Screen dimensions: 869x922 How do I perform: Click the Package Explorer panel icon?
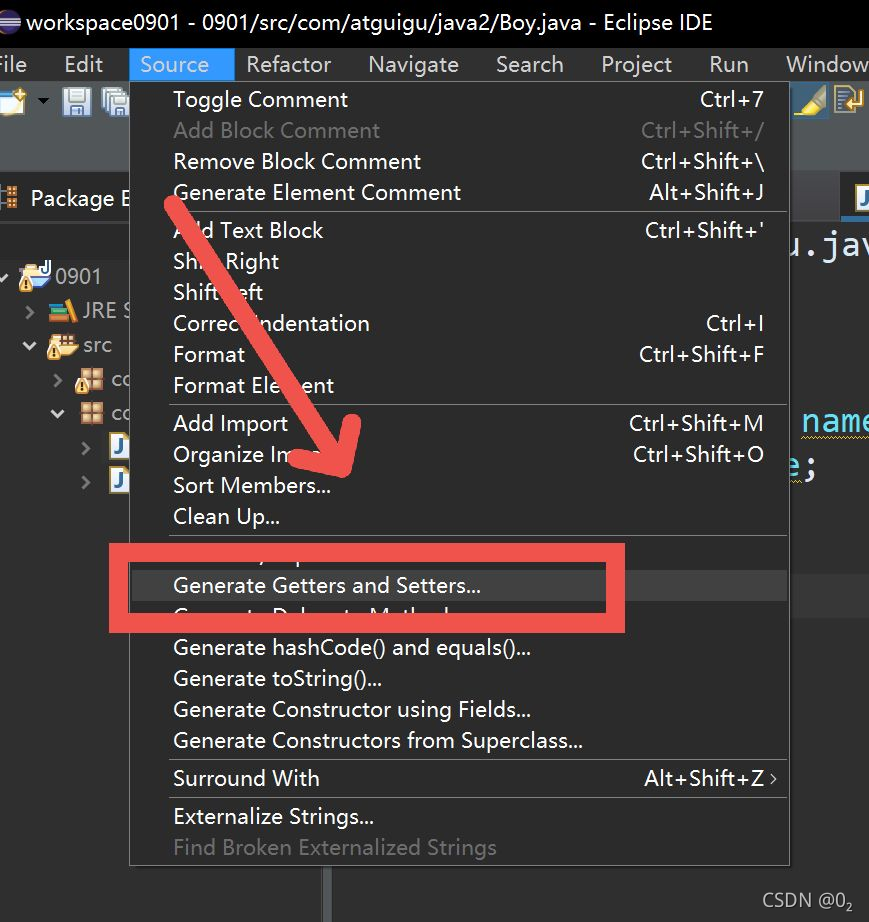coord(10,197)
